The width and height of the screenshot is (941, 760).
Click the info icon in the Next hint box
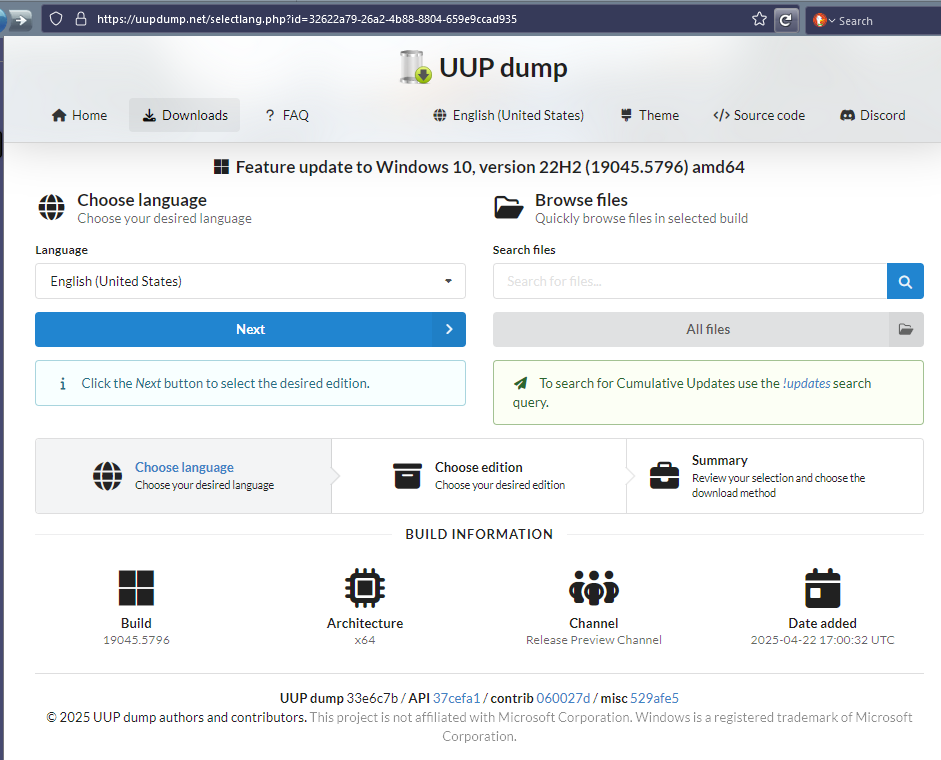[62, 384]
